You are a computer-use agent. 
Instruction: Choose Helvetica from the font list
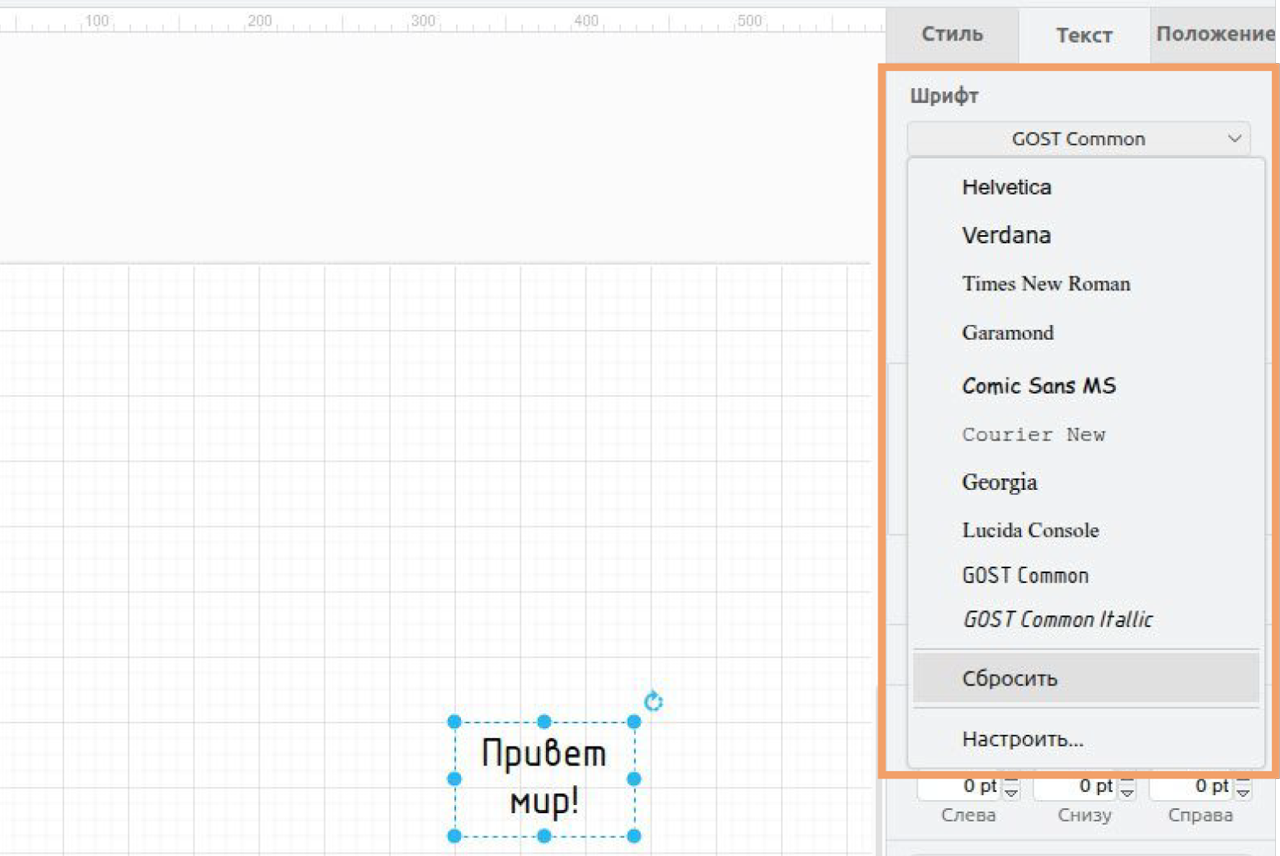pos(1006,187)
